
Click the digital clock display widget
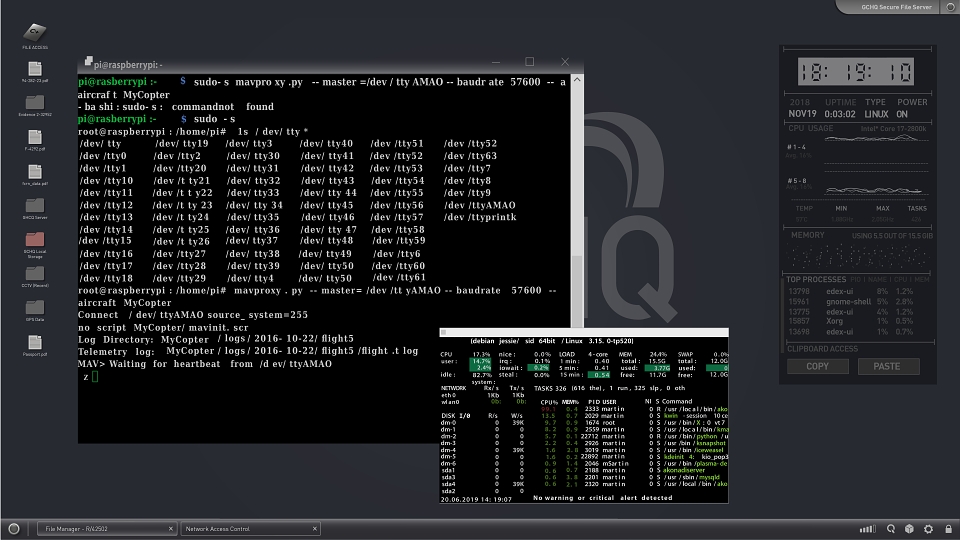click(856, 72)
